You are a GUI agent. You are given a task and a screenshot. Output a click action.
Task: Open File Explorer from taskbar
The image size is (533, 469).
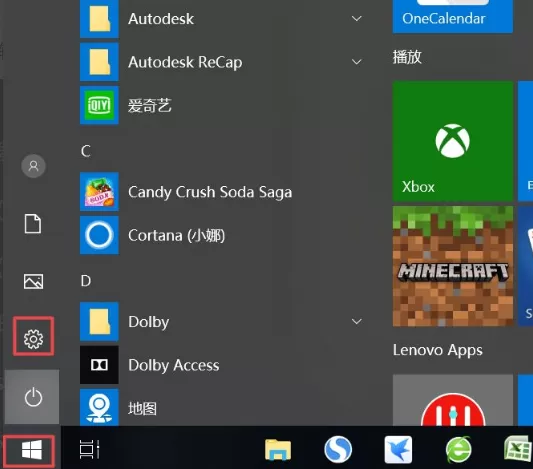278,450
